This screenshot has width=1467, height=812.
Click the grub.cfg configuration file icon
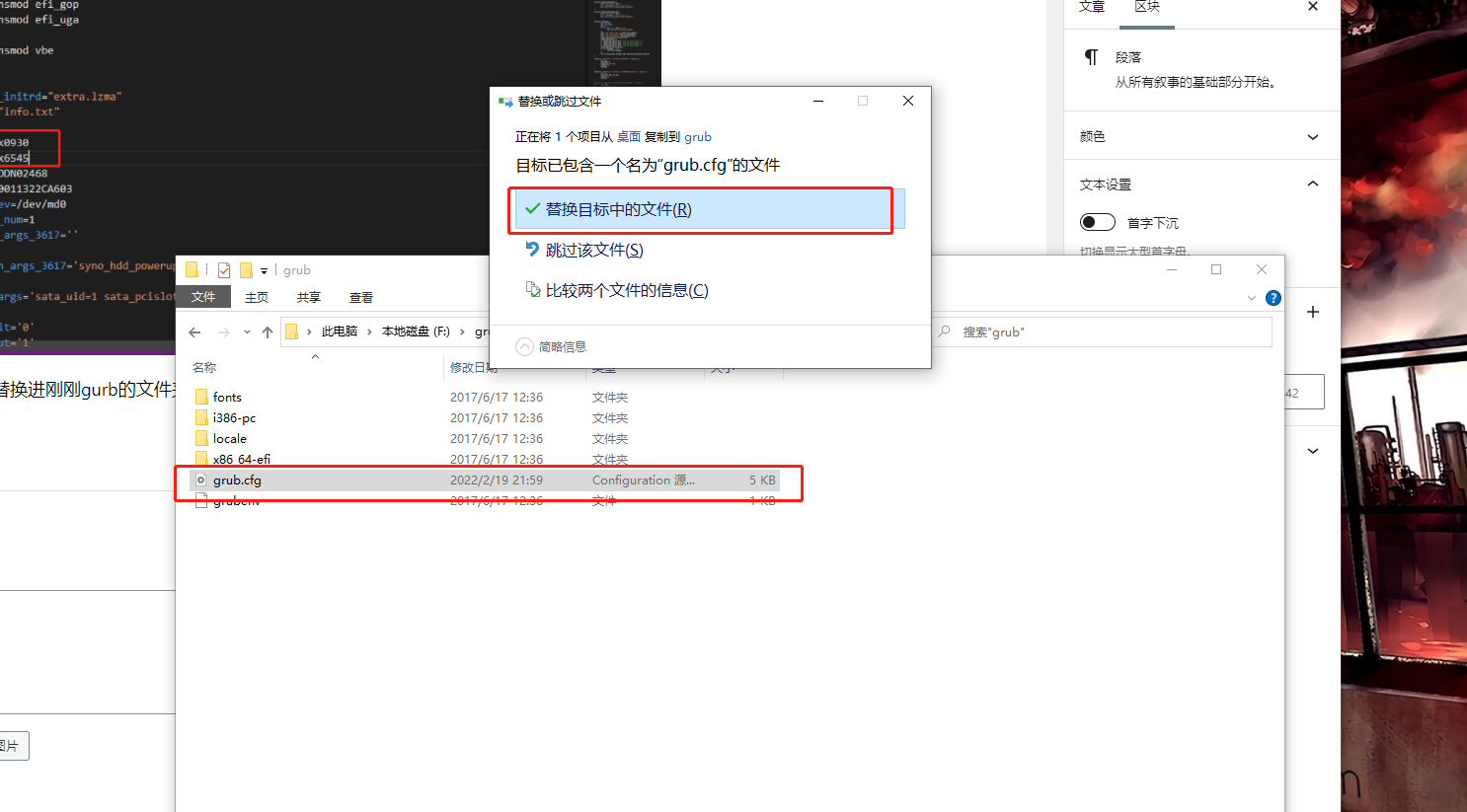(x=201, y=480)
